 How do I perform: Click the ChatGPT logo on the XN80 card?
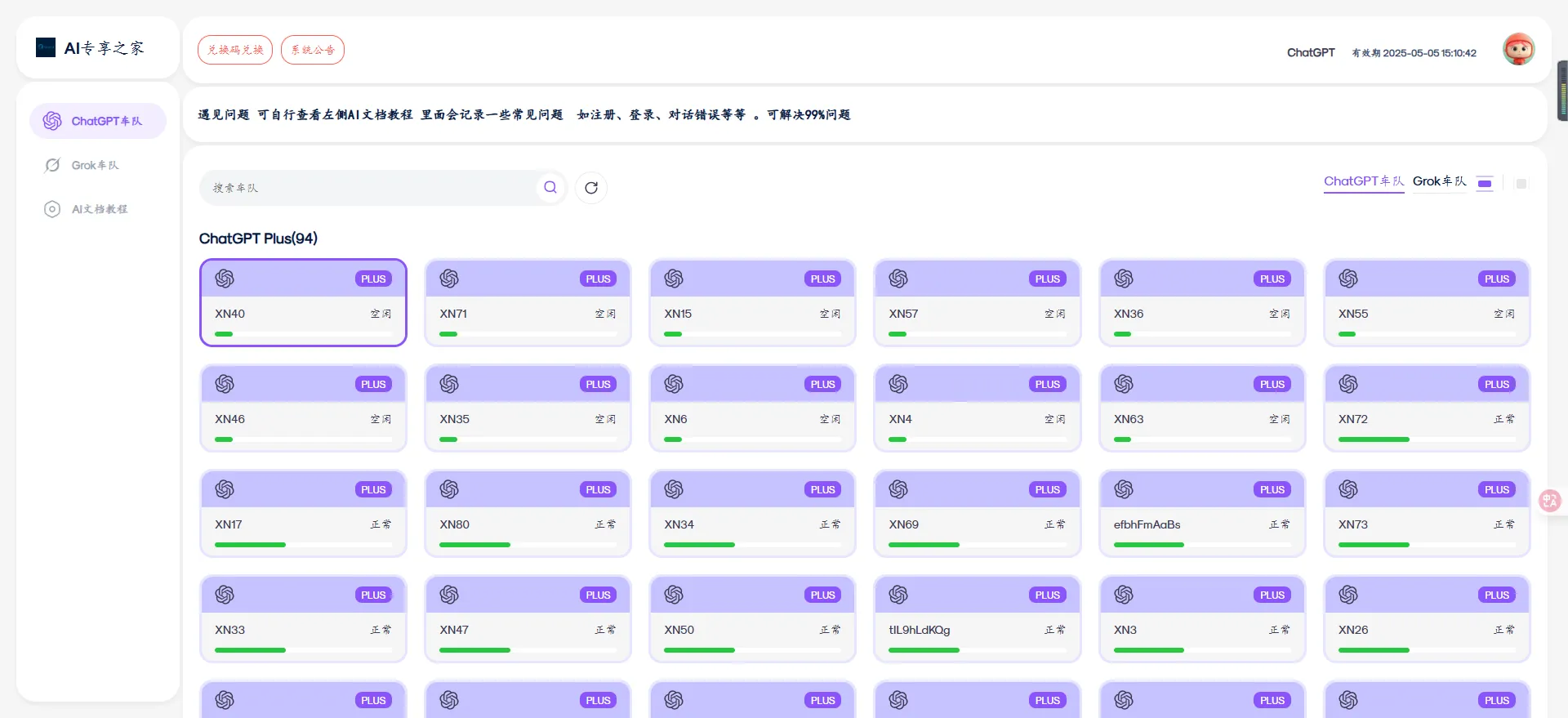[x=449, y=489]
